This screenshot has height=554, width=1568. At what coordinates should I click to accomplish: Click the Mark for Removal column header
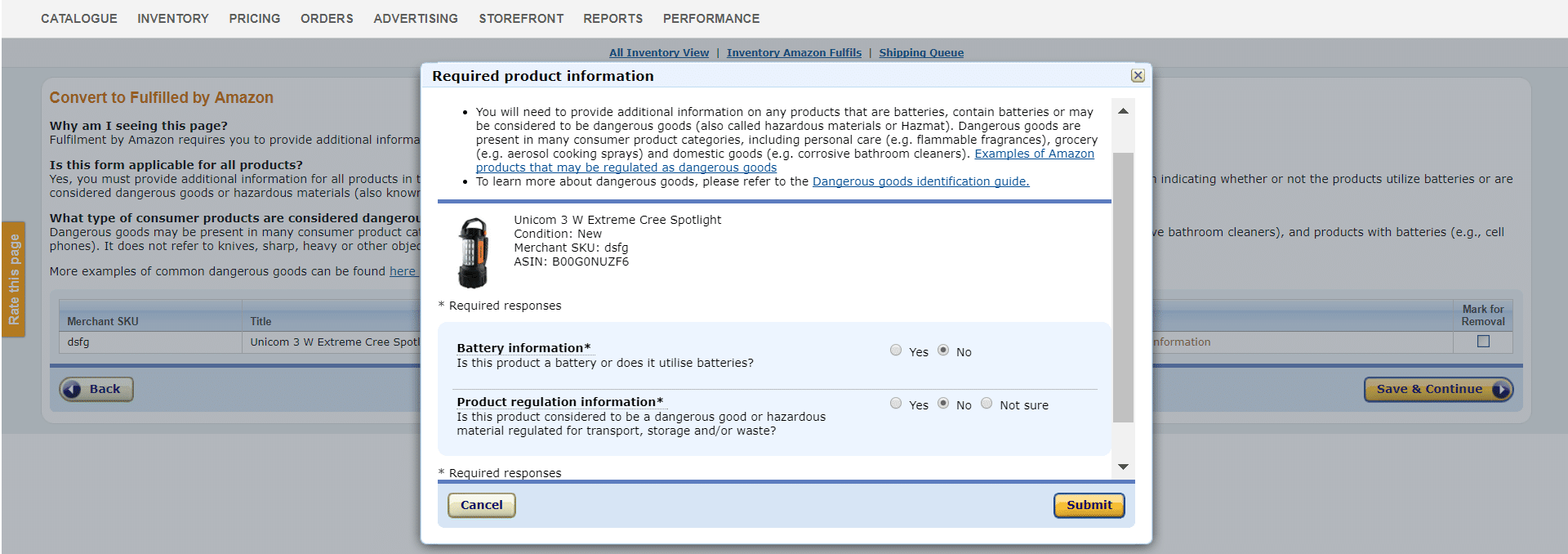point(1483,315)
